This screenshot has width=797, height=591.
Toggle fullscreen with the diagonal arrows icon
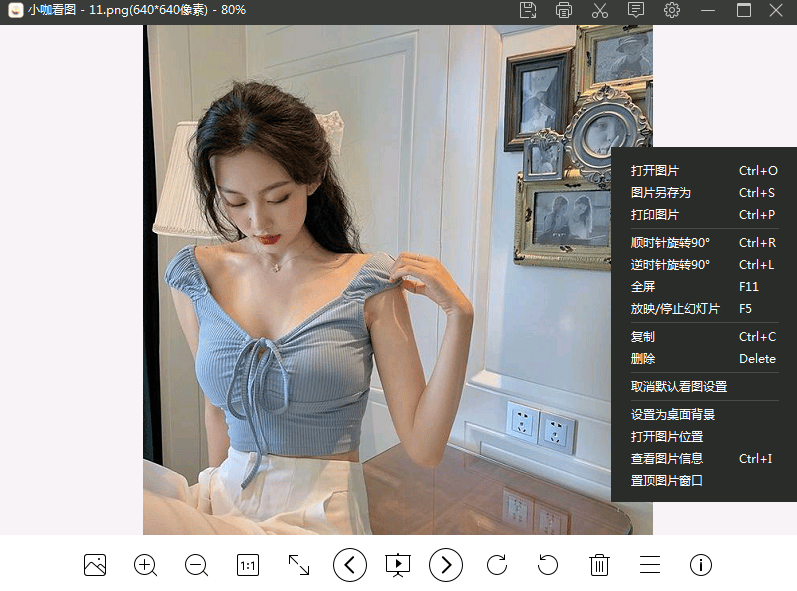tap(299, 565)
